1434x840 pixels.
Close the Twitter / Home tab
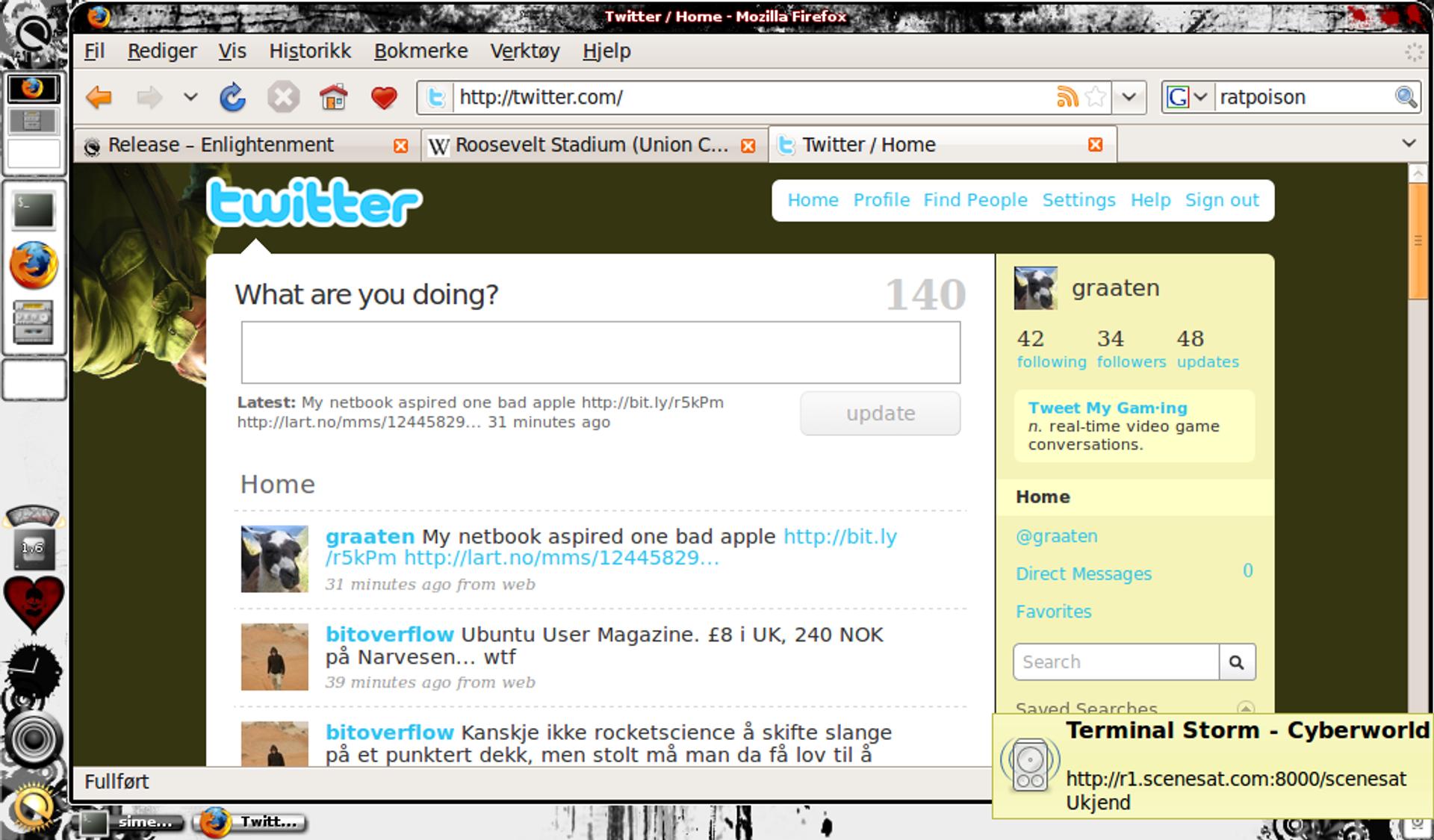click(1096, 145)
